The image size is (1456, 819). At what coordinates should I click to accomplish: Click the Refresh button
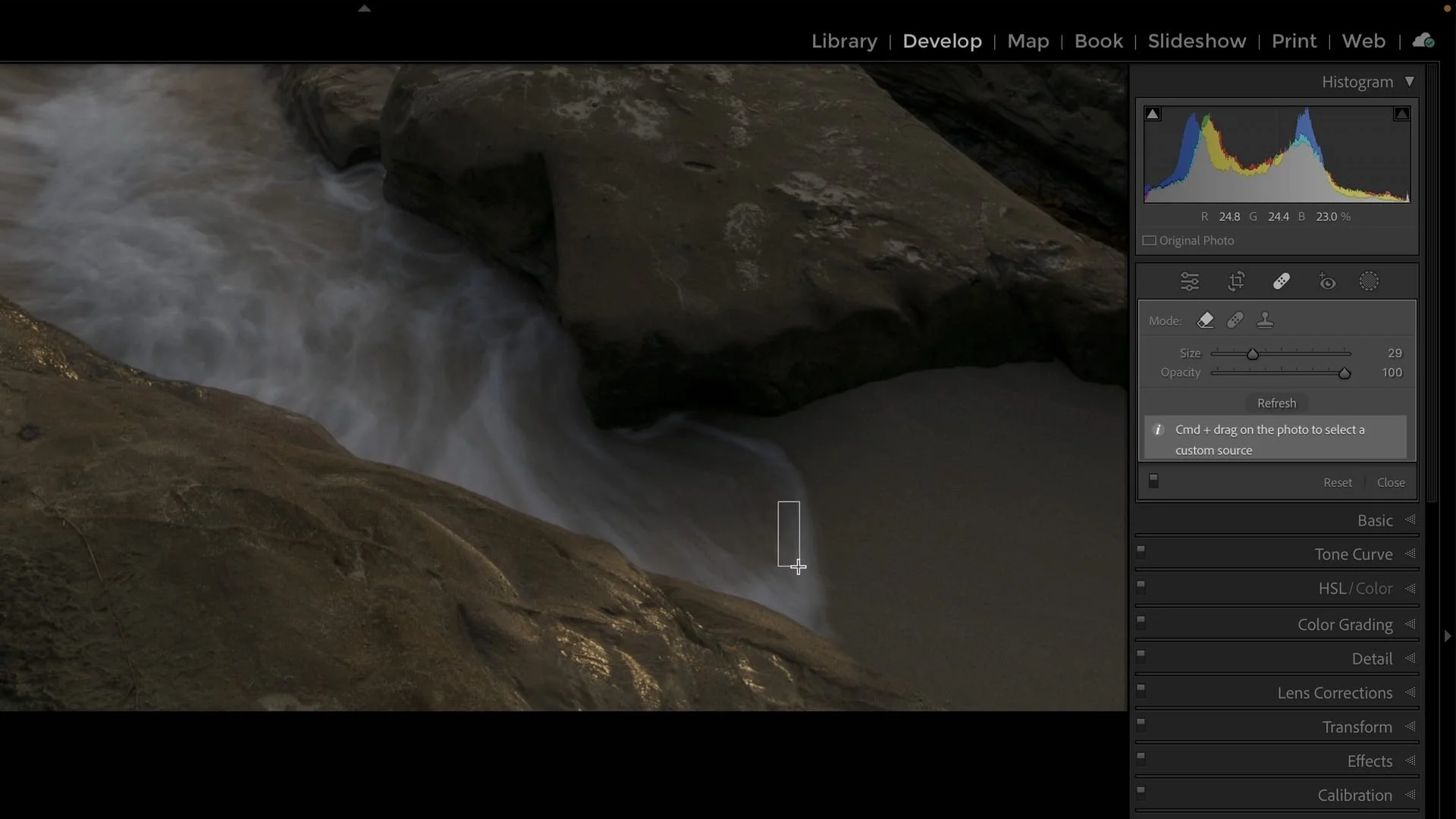click(x=1276, y=403)
